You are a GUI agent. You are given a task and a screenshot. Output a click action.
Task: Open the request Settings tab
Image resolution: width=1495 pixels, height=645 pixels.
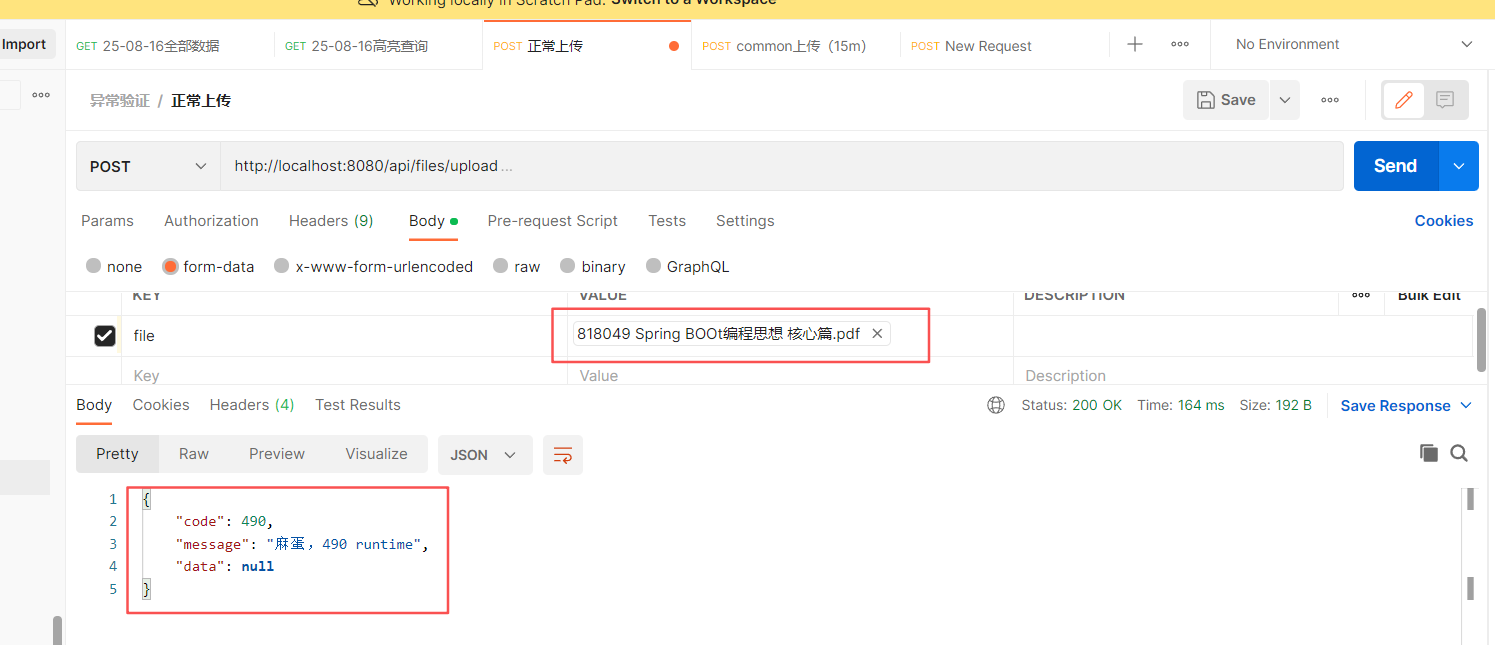745,221
